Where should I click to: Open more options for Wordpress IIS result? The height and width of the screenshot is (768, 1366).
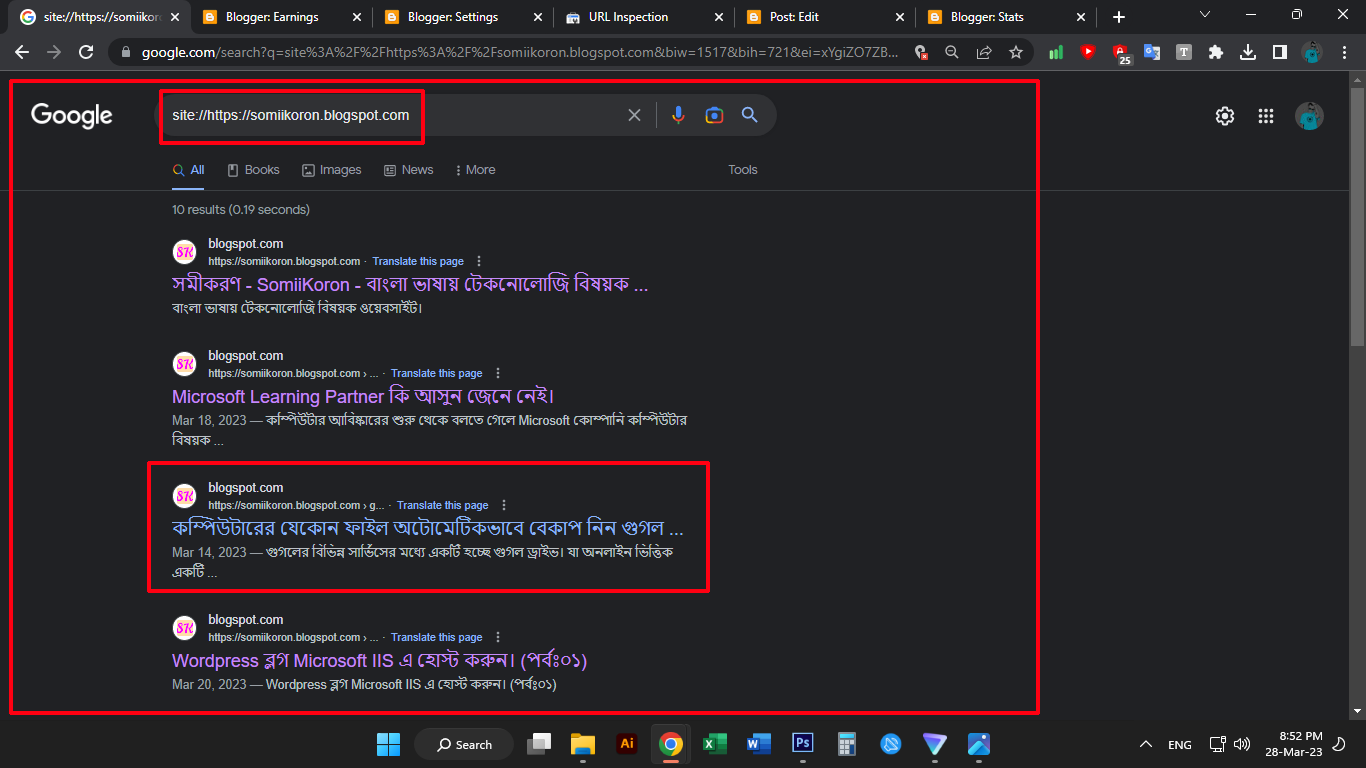[x=498, y=637]
